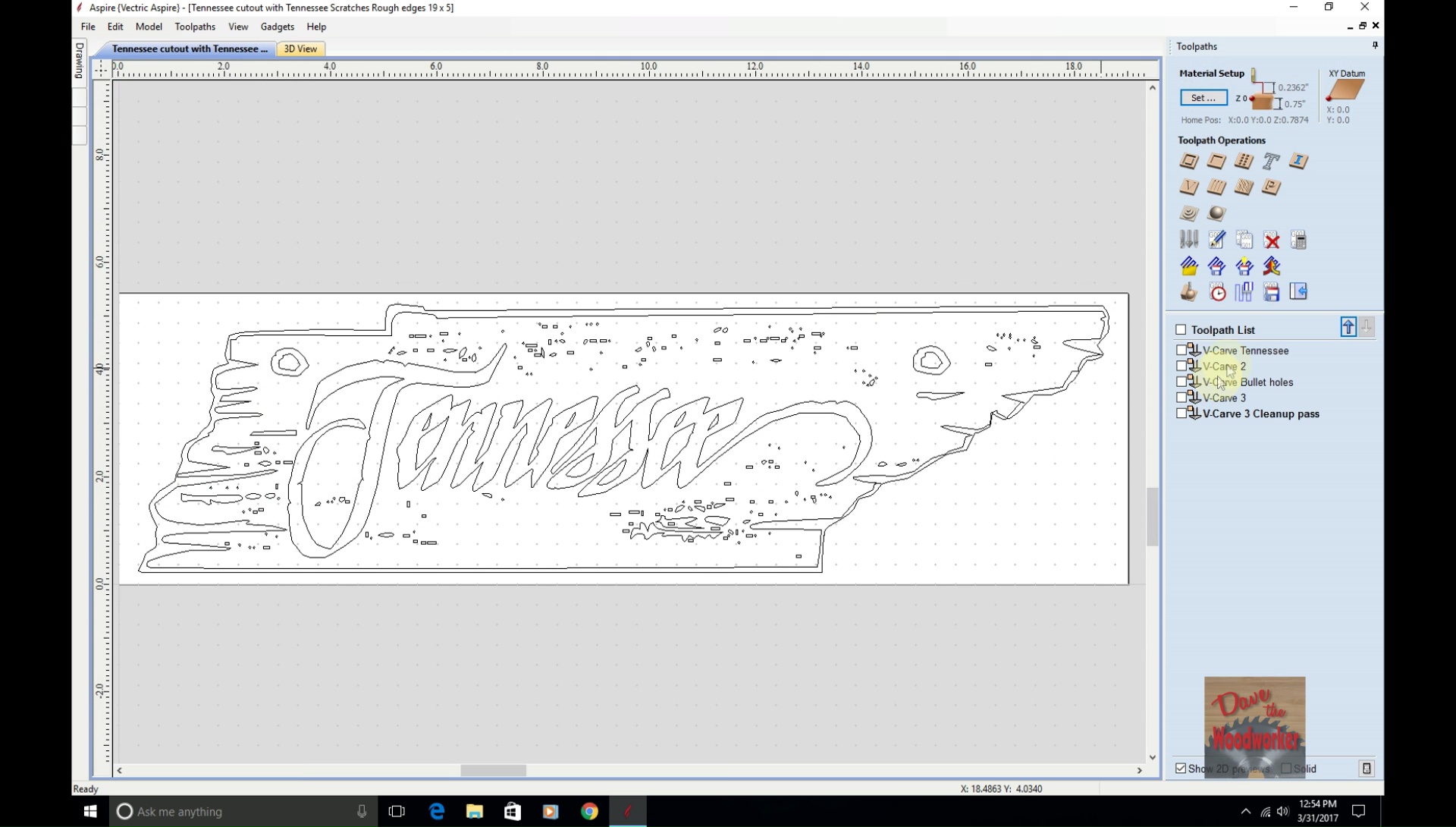Open the Quick Engrave toolpath tool
The image size is (1456, 827).
pos(1272,161)
